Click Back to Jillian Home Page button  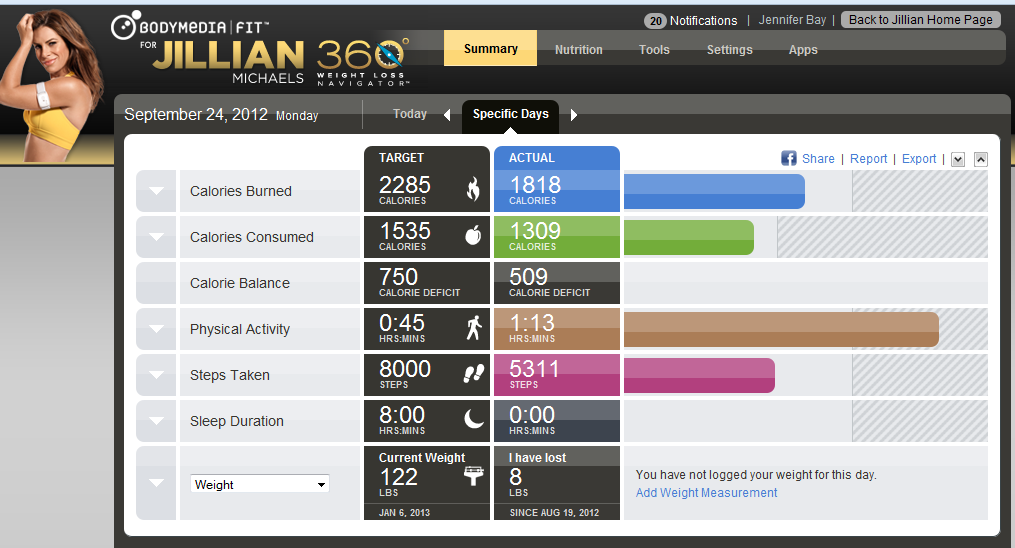pyautogui.click(x=920, y=20)
